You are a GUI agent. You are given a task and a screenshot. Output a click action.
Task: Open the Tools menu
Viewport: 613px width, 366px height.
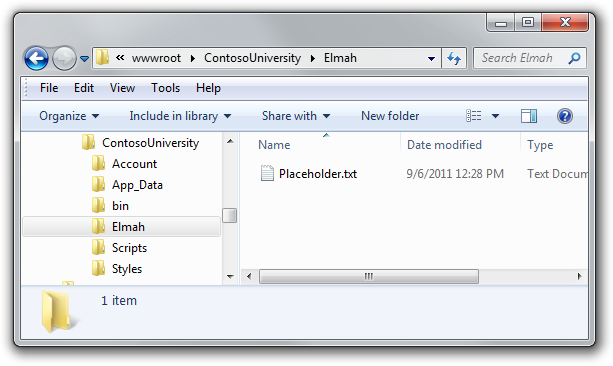coord(165,88)
